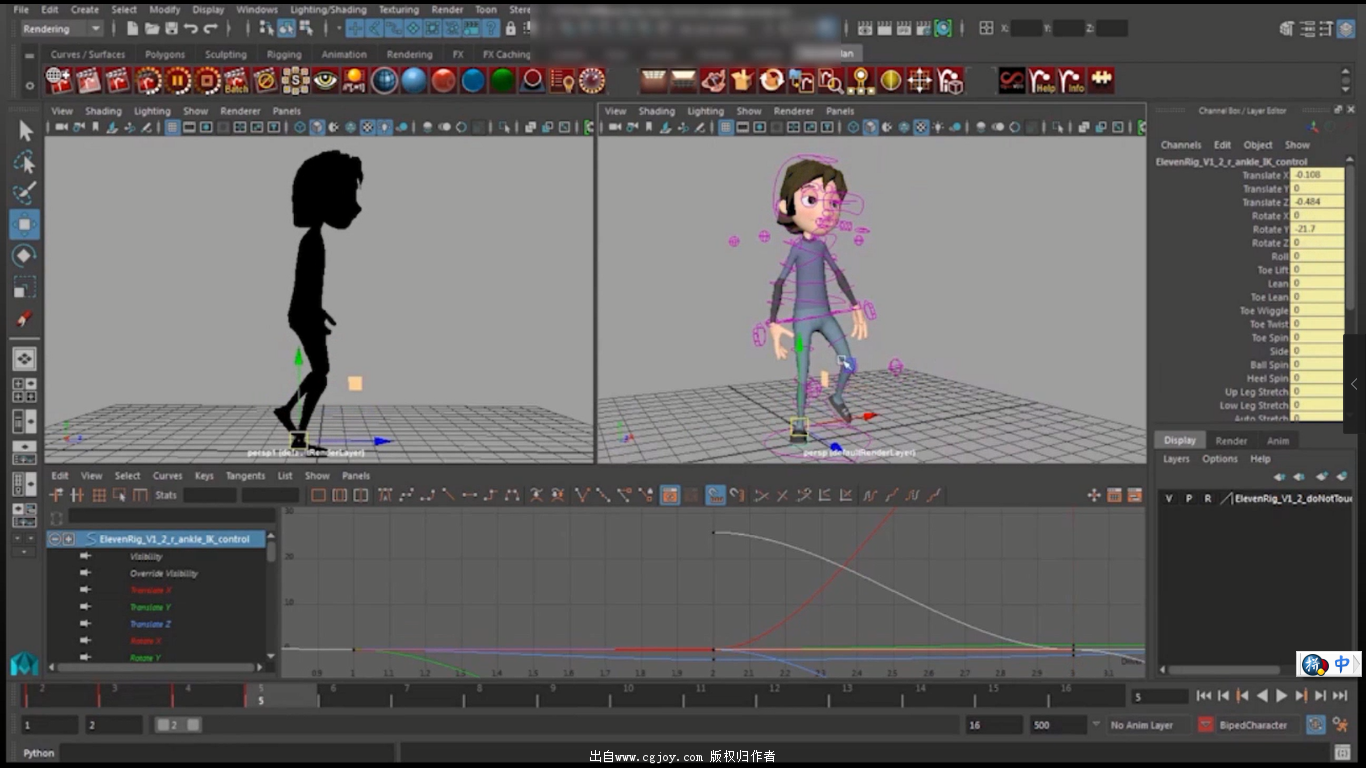This screenshot has height=768, width=1366.
Task: Select the arrow Select tool in toolbox
Action: (25, 131)
